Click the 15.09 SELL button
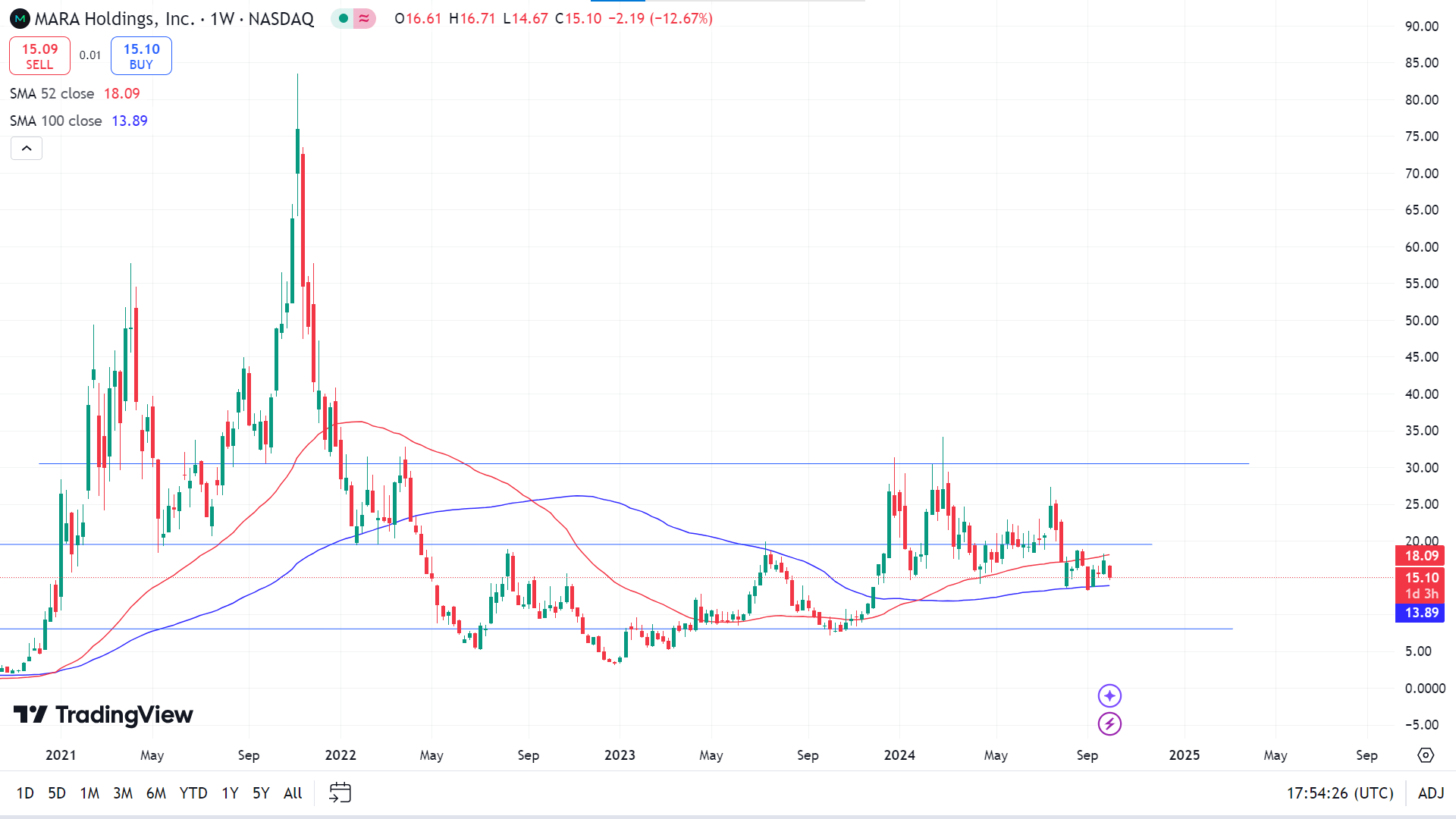1456x819 pixels. tap(39, 55)
